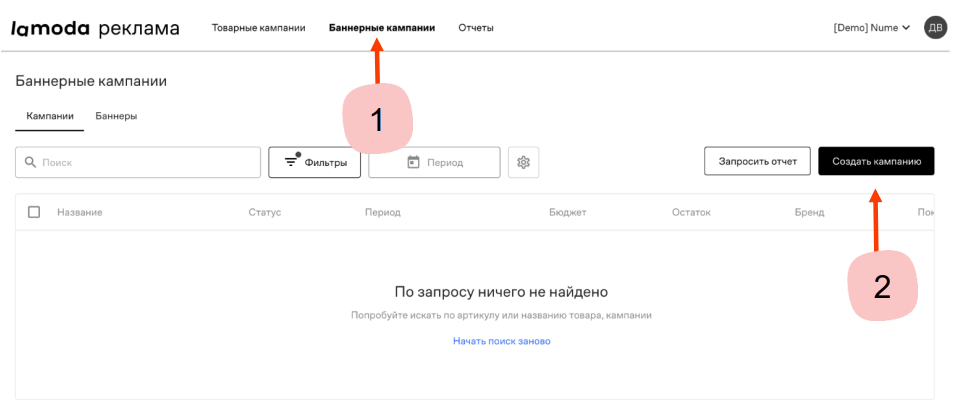
Task: Follow the Начать поиск заново link
Action: tap(502, 341)
